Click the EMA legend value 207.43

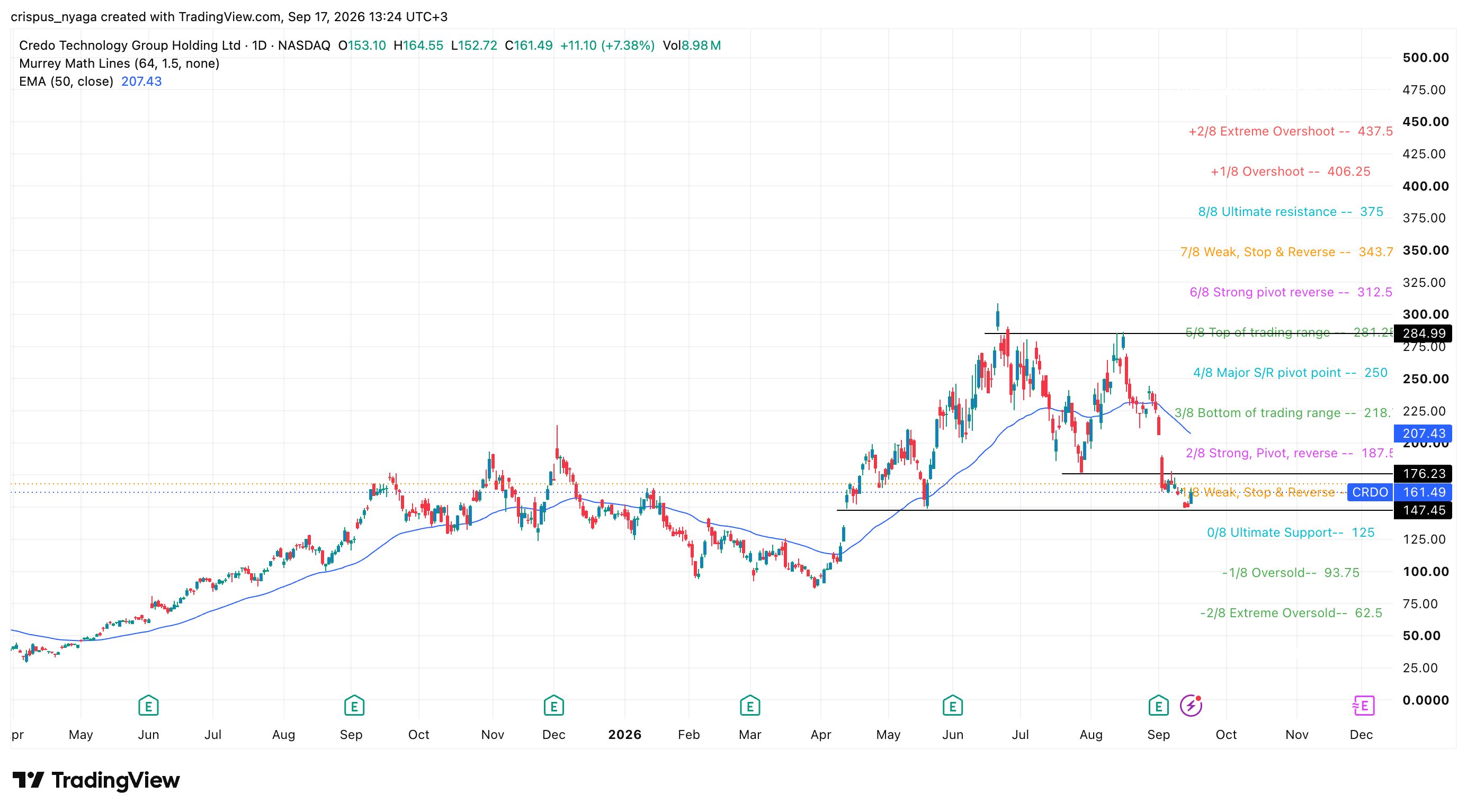tap(142, 82)
